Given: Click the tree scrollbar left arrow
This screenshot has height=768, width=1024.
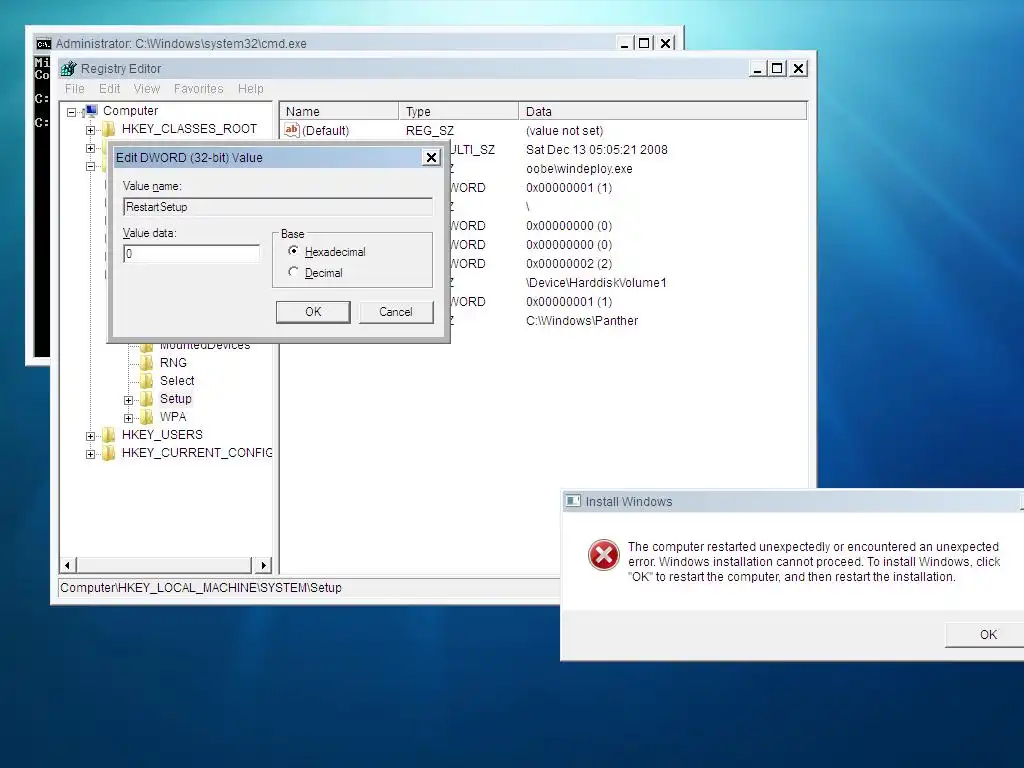Looking at the screenshot, I should click(68, 565).
